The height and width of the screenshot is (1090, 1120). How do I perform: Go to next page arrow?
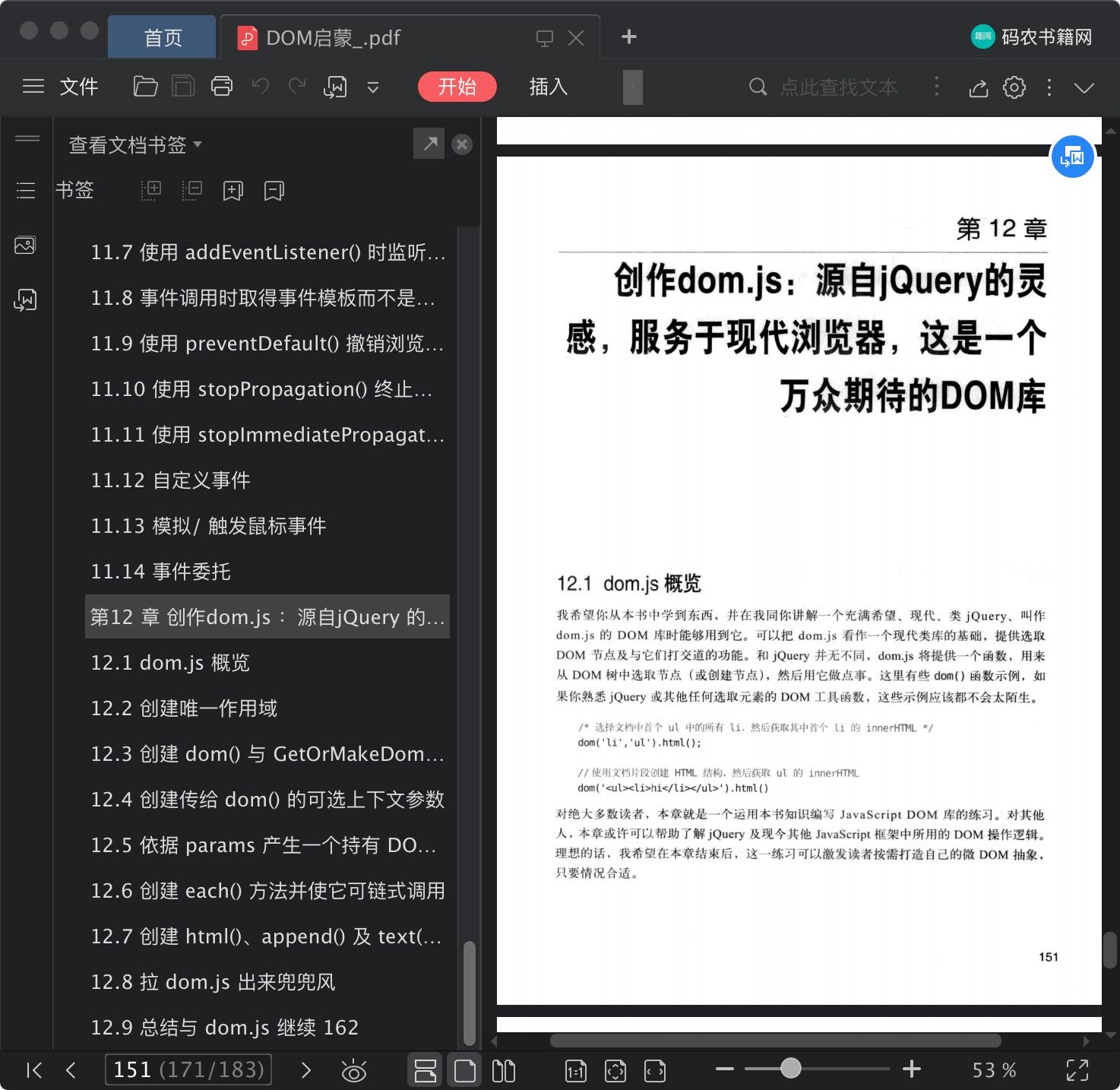click(306, 1070)
